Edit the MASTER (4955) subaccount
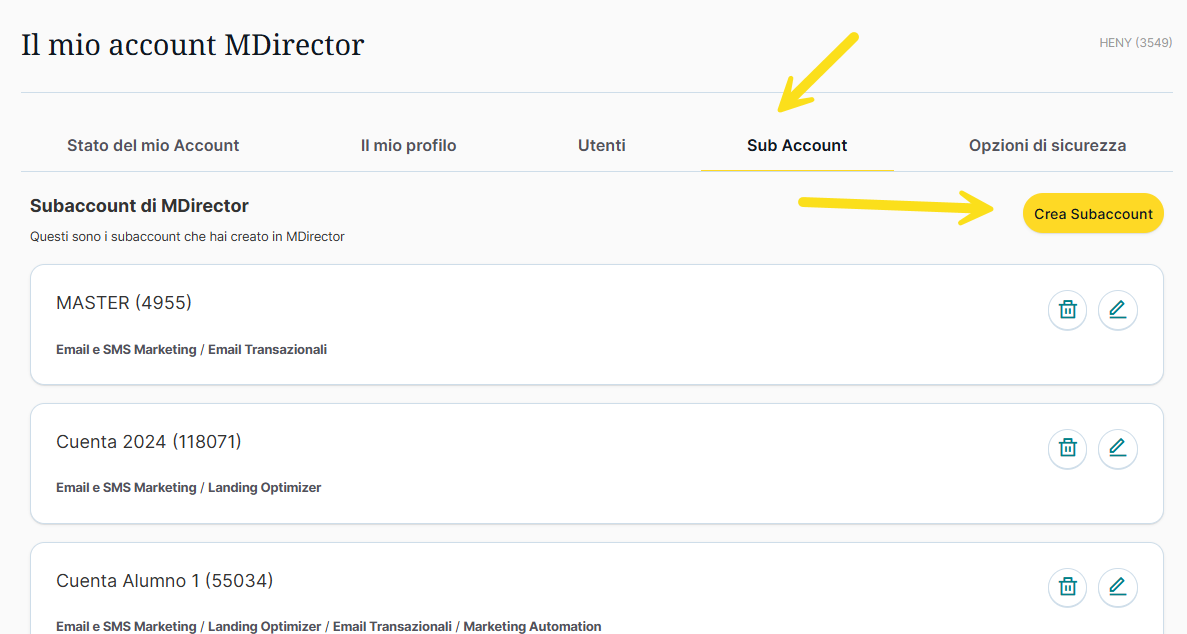Viewport: 1187px width, 634px height. coord(1117,310)
